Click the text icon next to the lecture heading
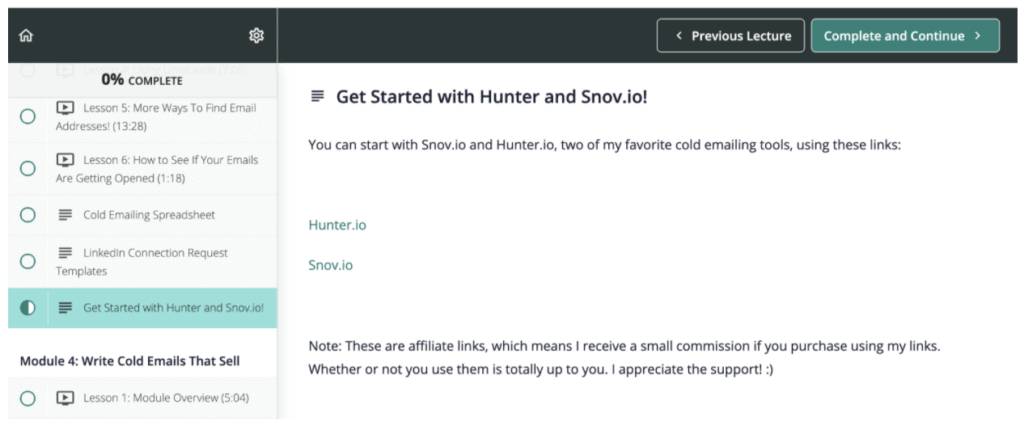1024x430 pixels. (x=317, y=96)
